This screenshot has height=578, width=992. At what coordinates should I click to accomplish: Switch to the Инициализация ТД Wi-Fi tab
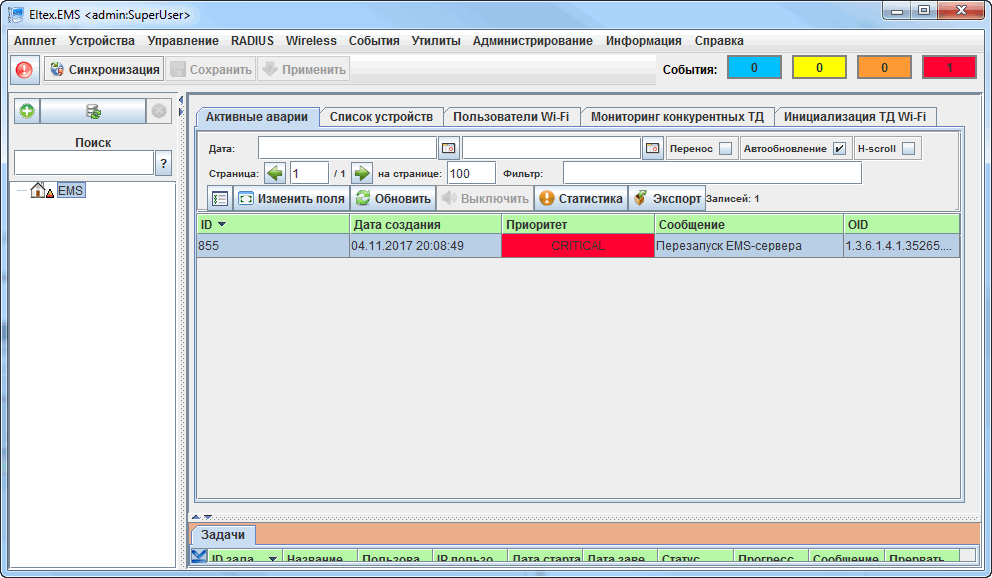tap(855, 117)
